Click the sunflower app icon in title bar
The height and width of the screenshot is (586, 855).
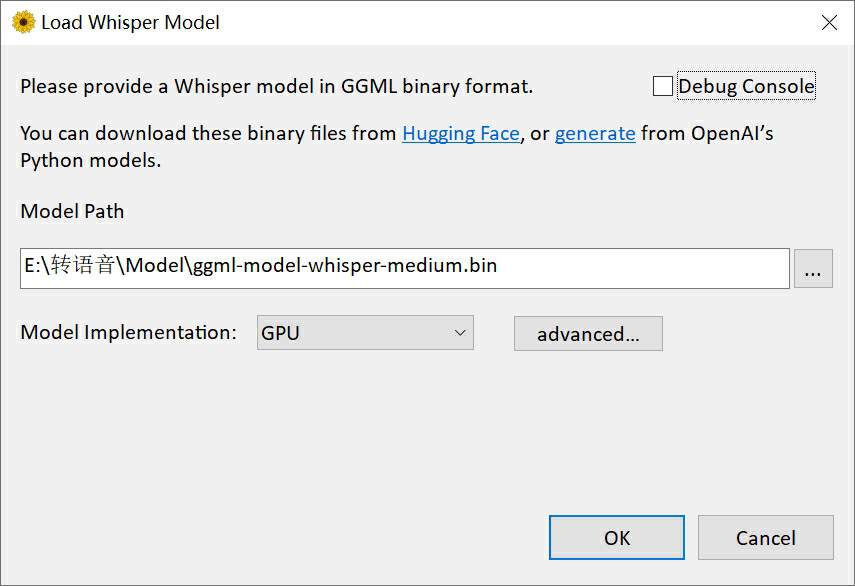pos(23,22)
